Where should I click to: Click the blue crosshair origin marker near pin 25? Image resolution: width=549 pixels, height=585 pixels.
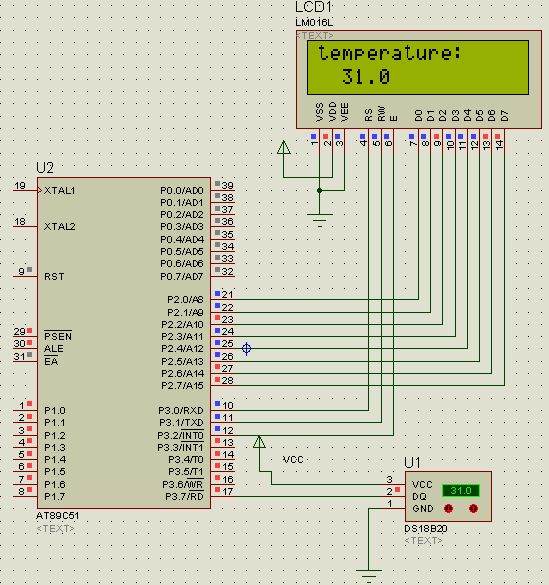click(x=247, y=349)
